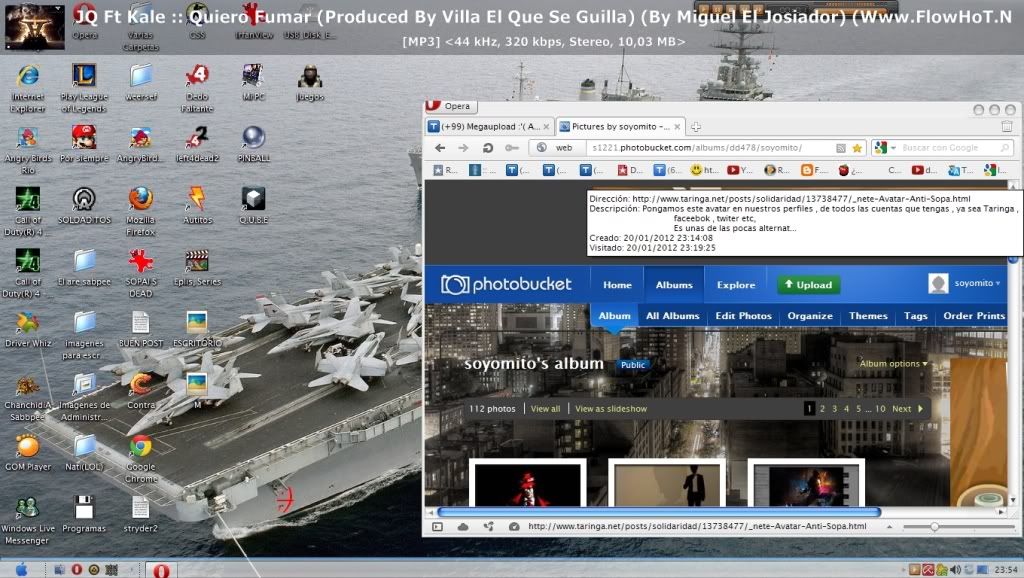Open the Photobucket Home menu
The height and width of the screenshot is (578, 1024).
coord(617,285)
